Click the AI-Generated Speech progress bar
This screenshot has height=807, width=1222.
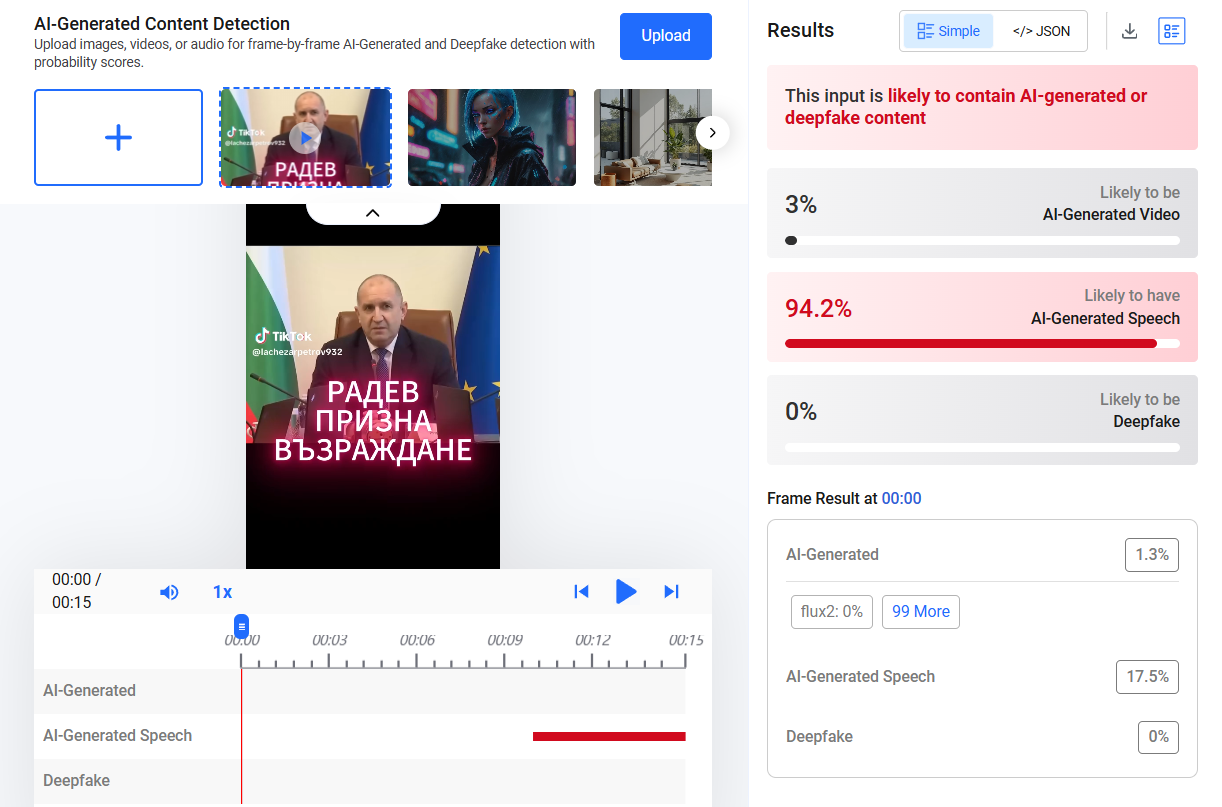click(x=982, y=343)
